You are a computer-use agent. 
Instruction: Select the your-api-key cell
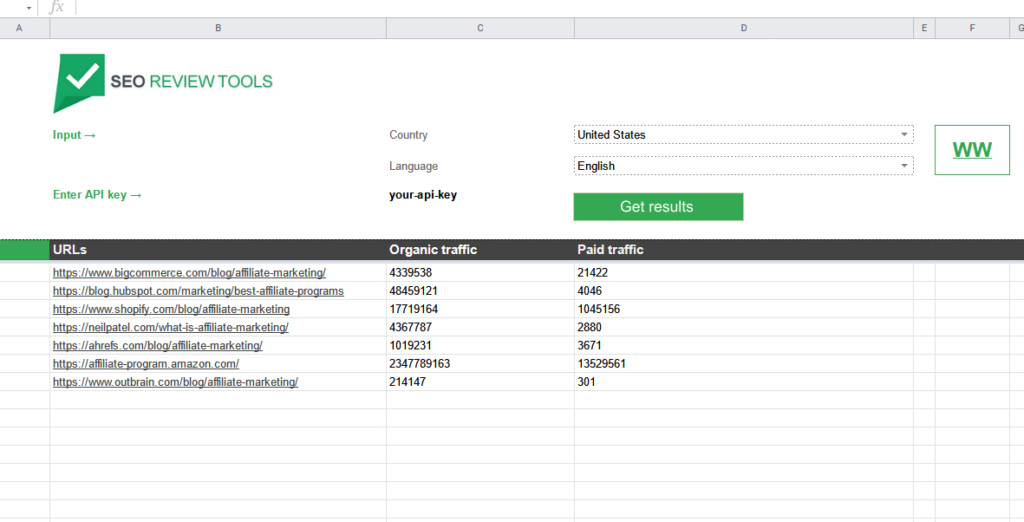point(423,195)
